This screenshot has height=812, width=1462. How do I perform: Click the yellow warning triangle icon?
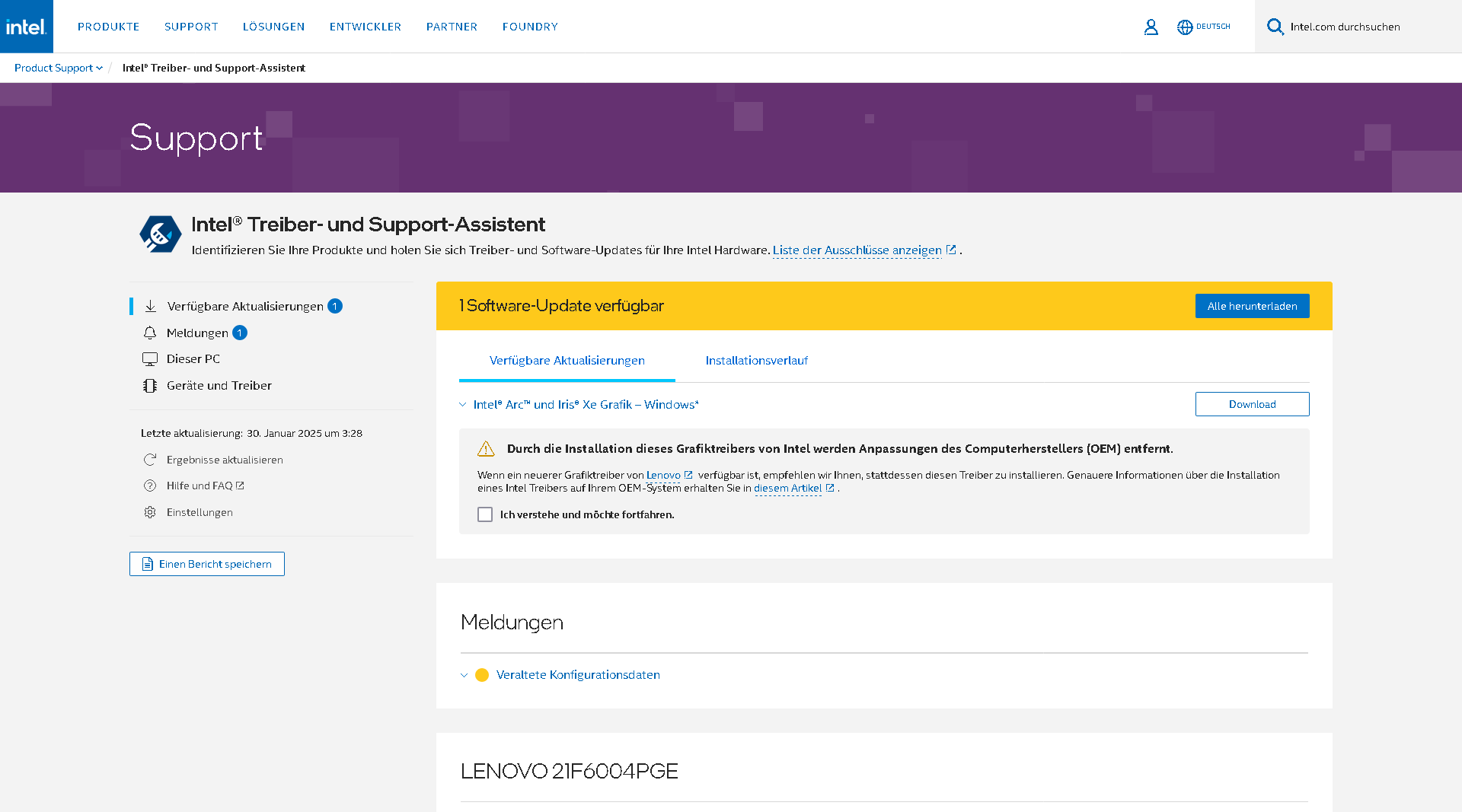coord(486,449)
